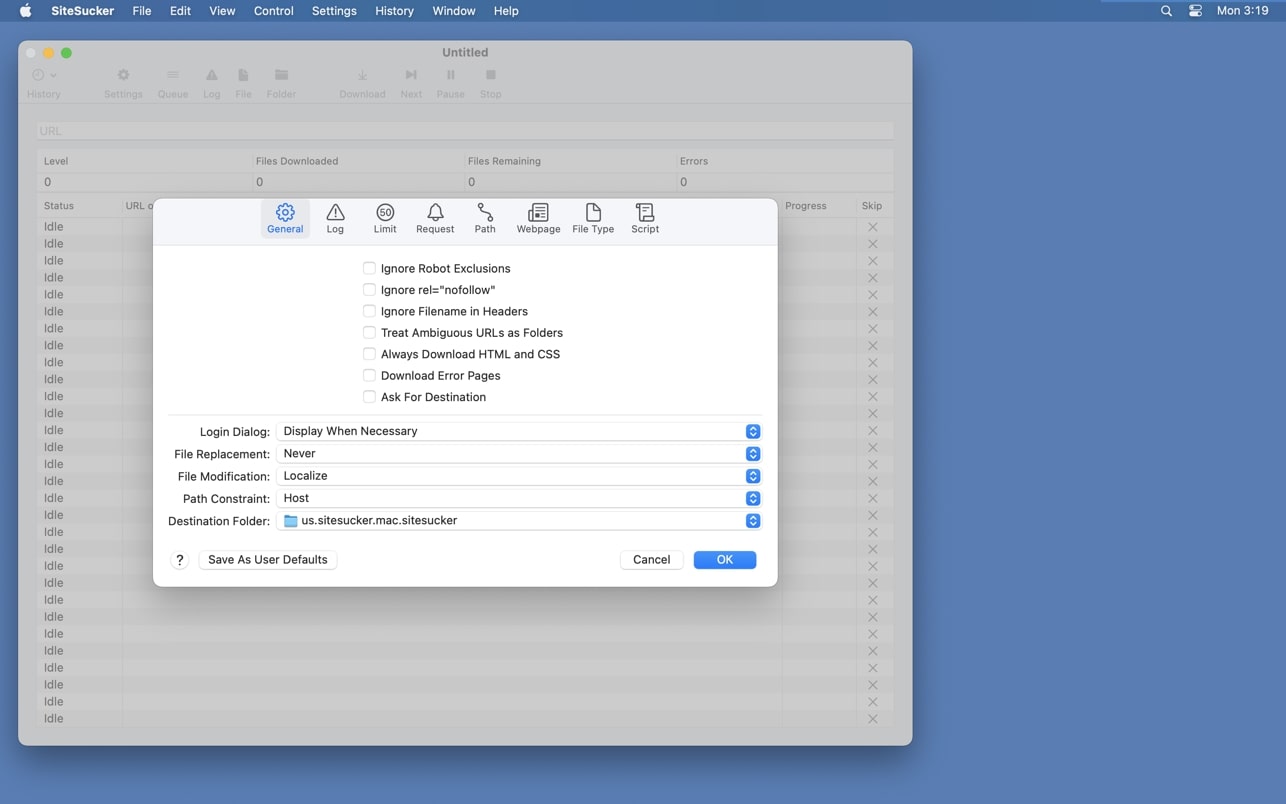The width and height of the screenshot is (1286, 804).
Task: Show the File Type settings
Action: coord(593,218)
